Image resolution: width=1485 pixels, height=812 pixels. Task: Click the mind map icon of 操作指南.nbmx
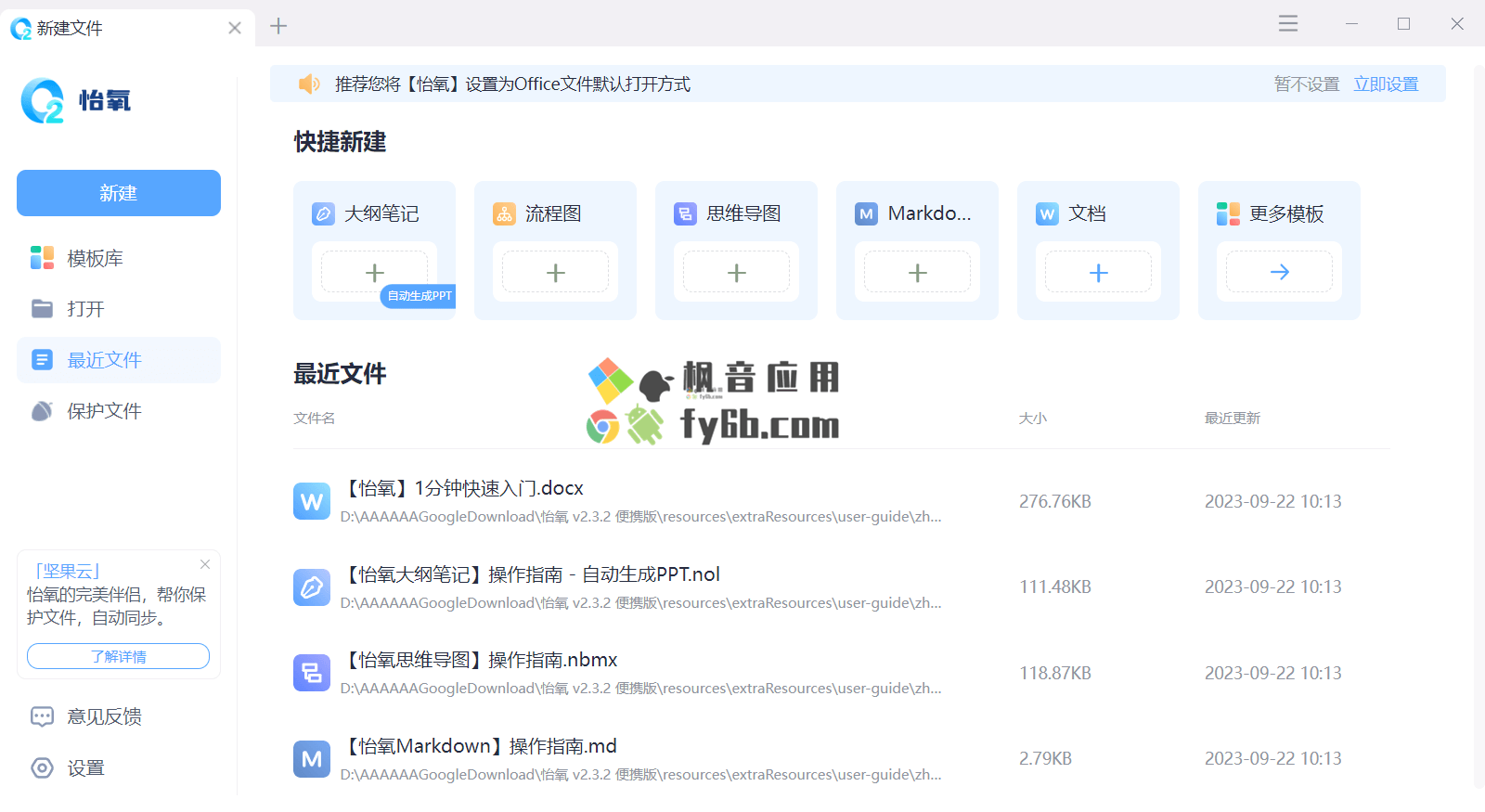click(312, 673)
